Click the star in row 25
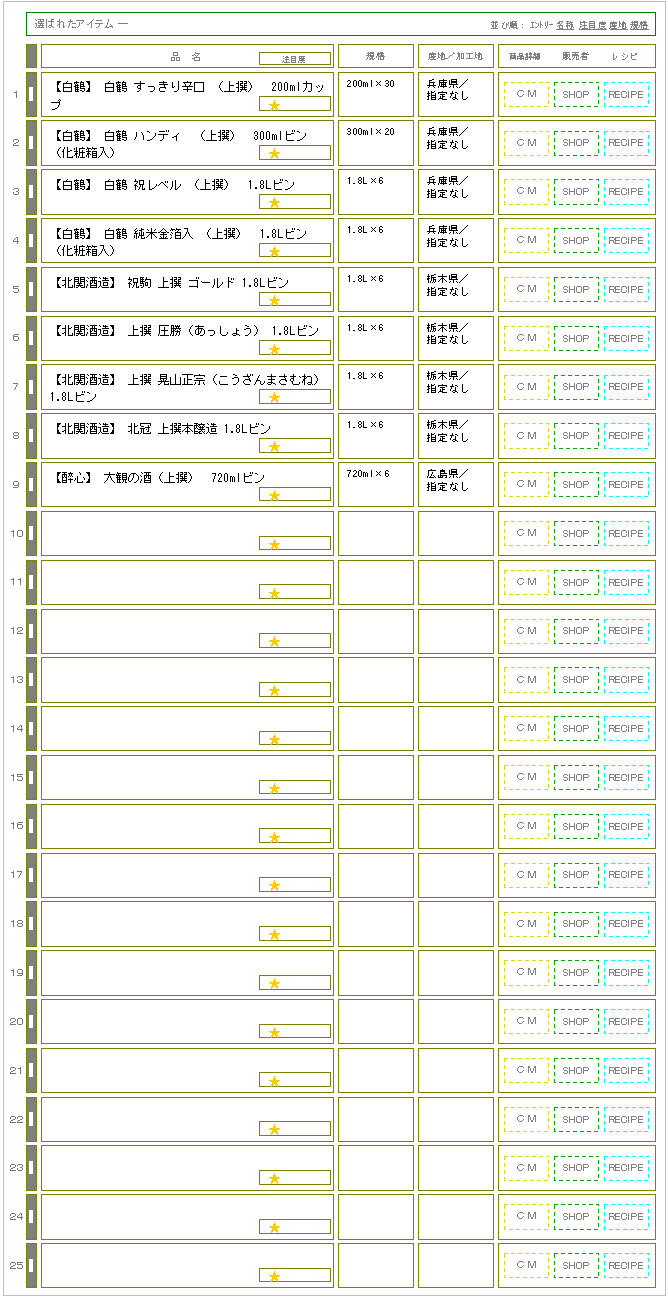Viewport: 668px width, 1298px height. click(274, 1277)
